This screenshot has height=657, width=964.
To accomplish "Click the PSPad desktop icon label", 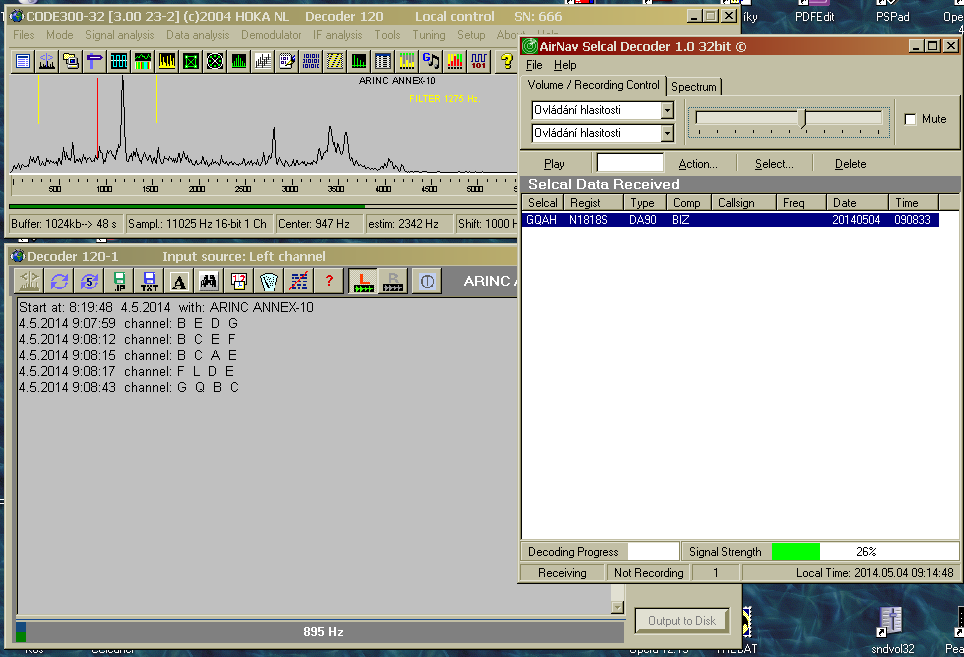I will pos(892,17).
